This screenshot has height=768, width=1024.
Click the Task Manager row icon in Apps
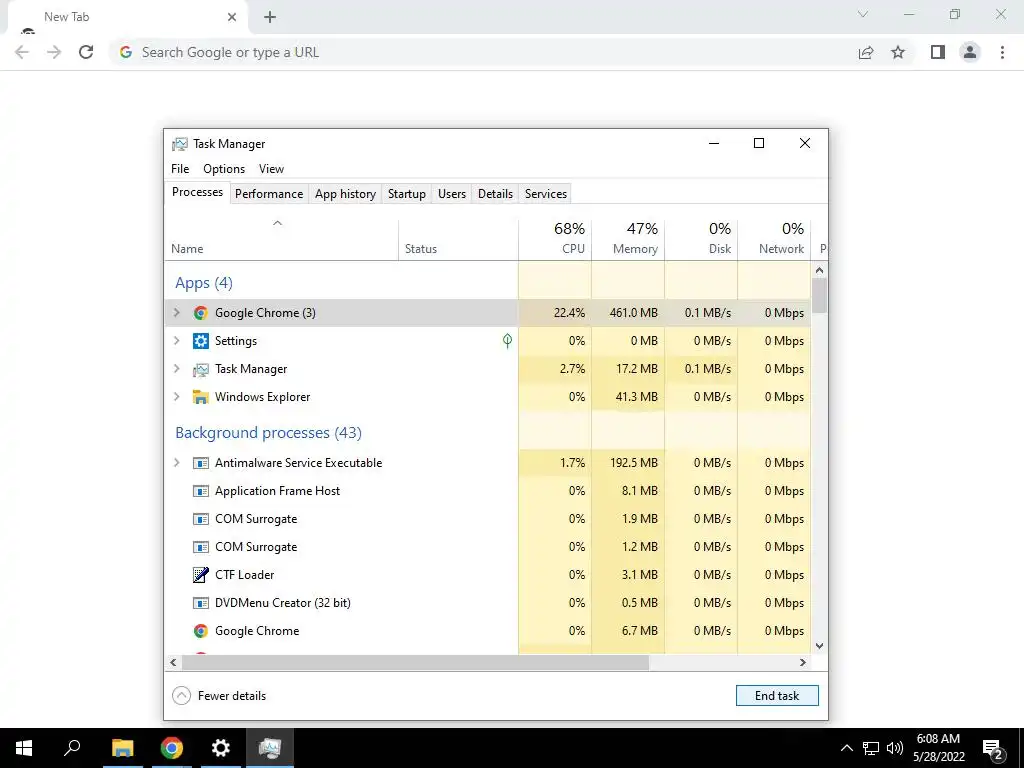(200, 369)
